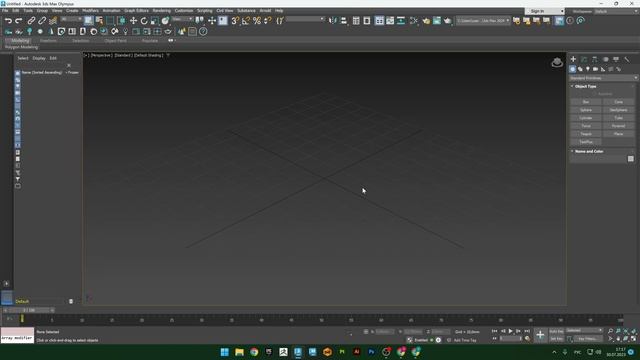640x360 pixels.
Task: Click the Align tool icon
Action: coord(344,20)
